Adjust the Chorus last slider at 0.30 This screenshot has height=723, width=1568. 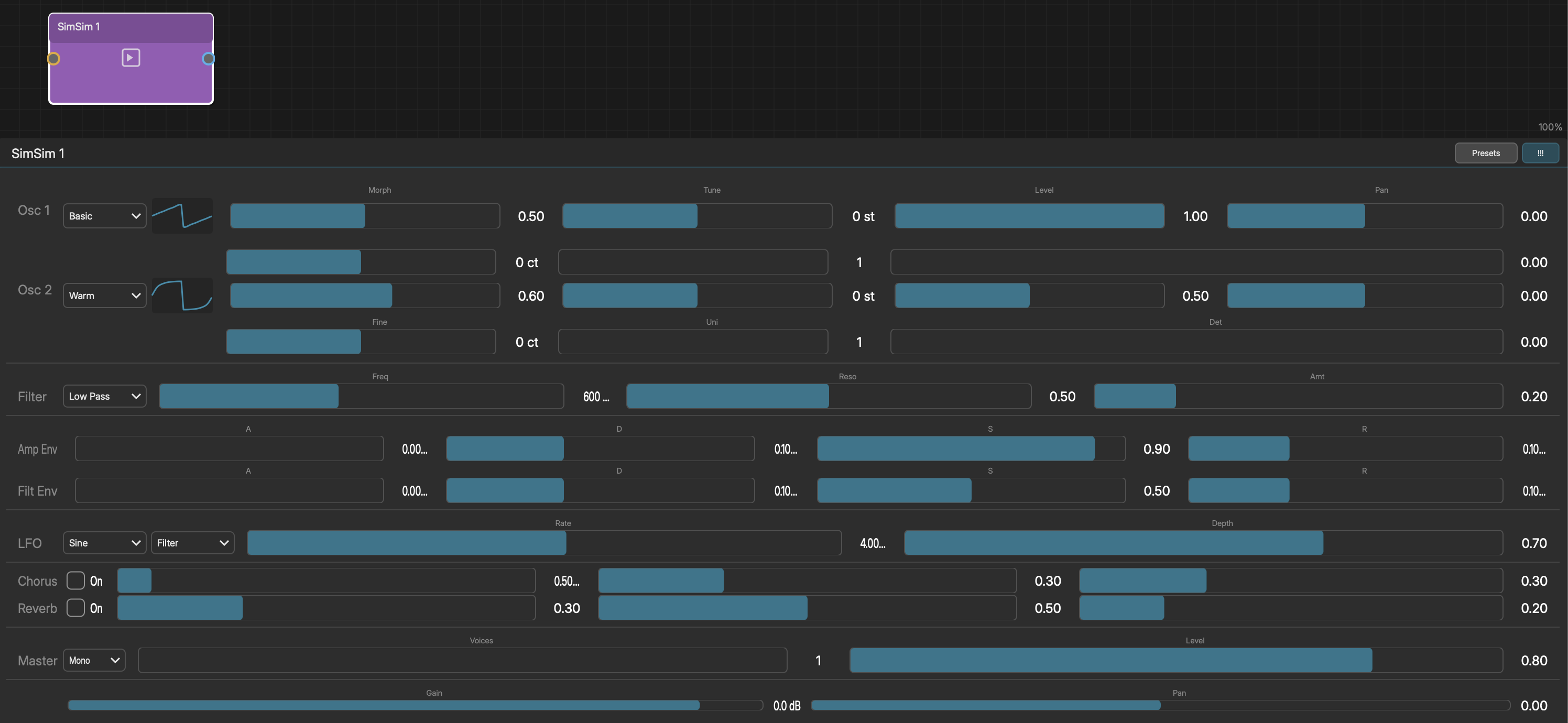1291,580
